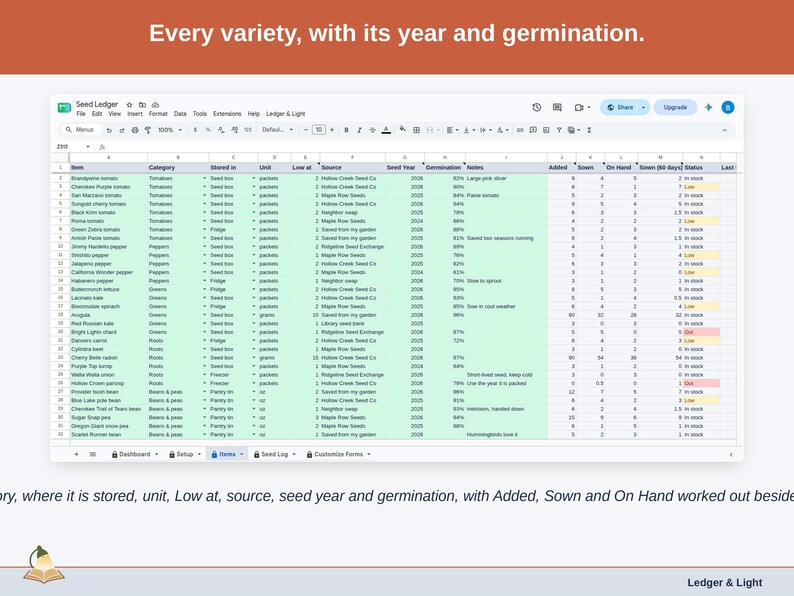Apply strikethrough formatting
The height and width of the screenshot is (596, 794).
372,130
